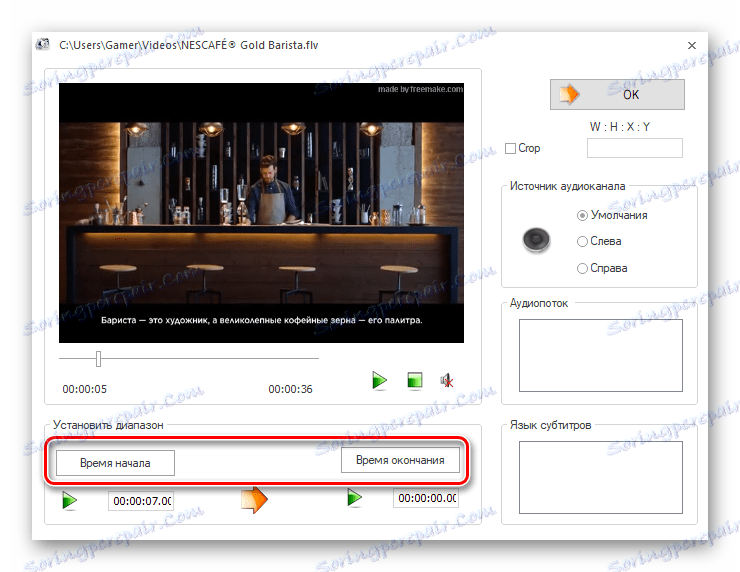Viewport: 740px width, 572px height.
Task: Toggle the mute speaker icon
Action: (x=446, y=380)
